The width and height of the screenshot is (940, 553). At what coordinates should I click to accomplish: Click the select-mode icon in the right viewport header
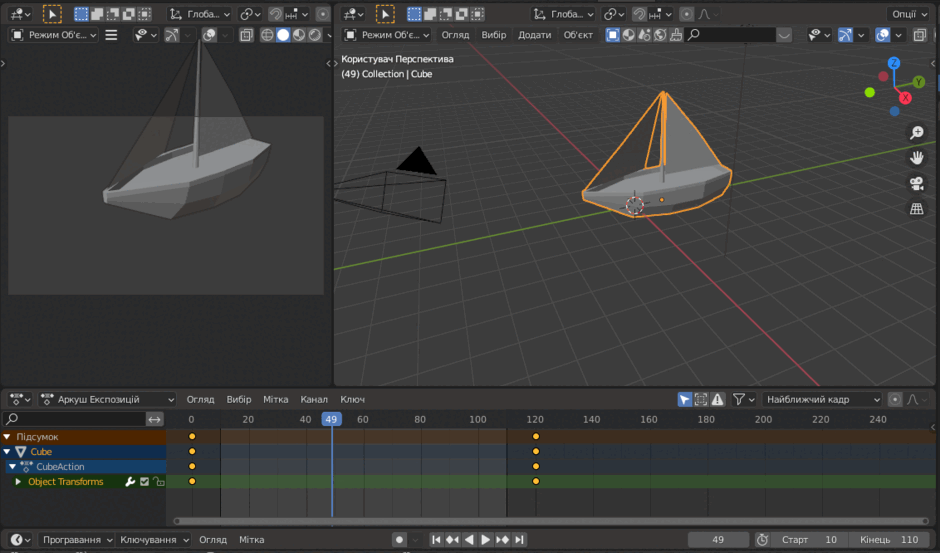612,35
